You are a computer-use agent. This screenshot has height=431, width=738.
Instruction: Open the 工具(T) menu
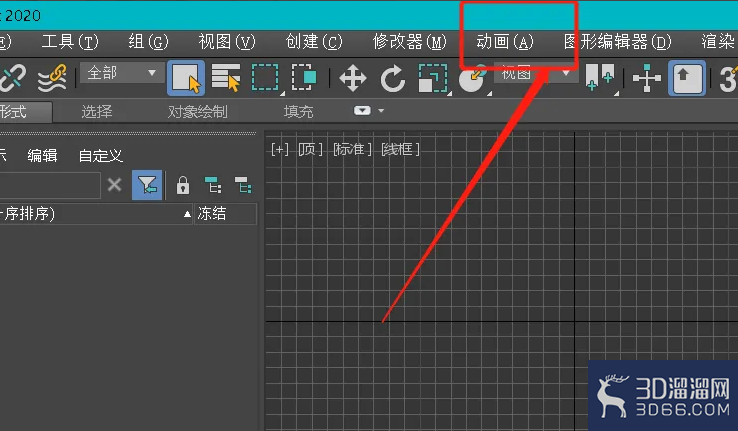70,42
